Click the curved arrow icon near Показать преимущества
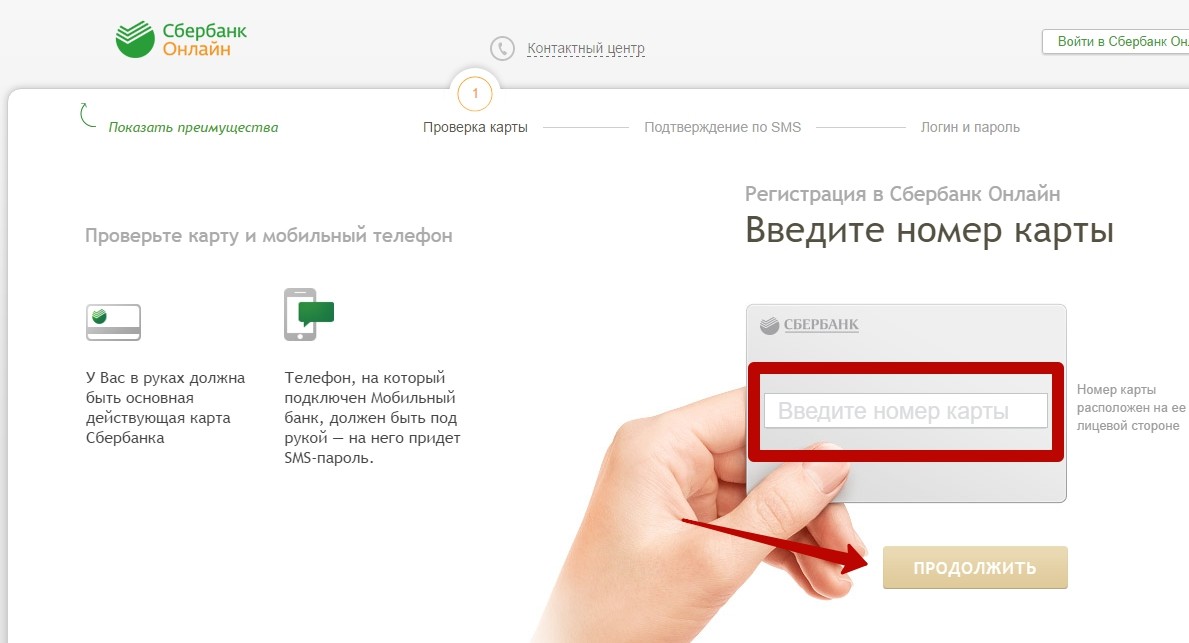Screen dimensions: 1189x643 click(x=87, y=115)
